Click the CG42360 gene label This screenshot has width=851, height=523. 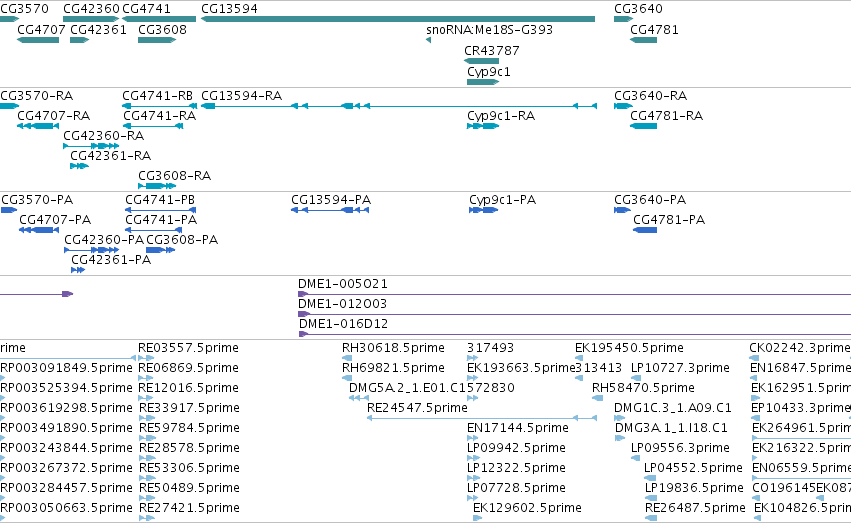(x=91, y=9)
